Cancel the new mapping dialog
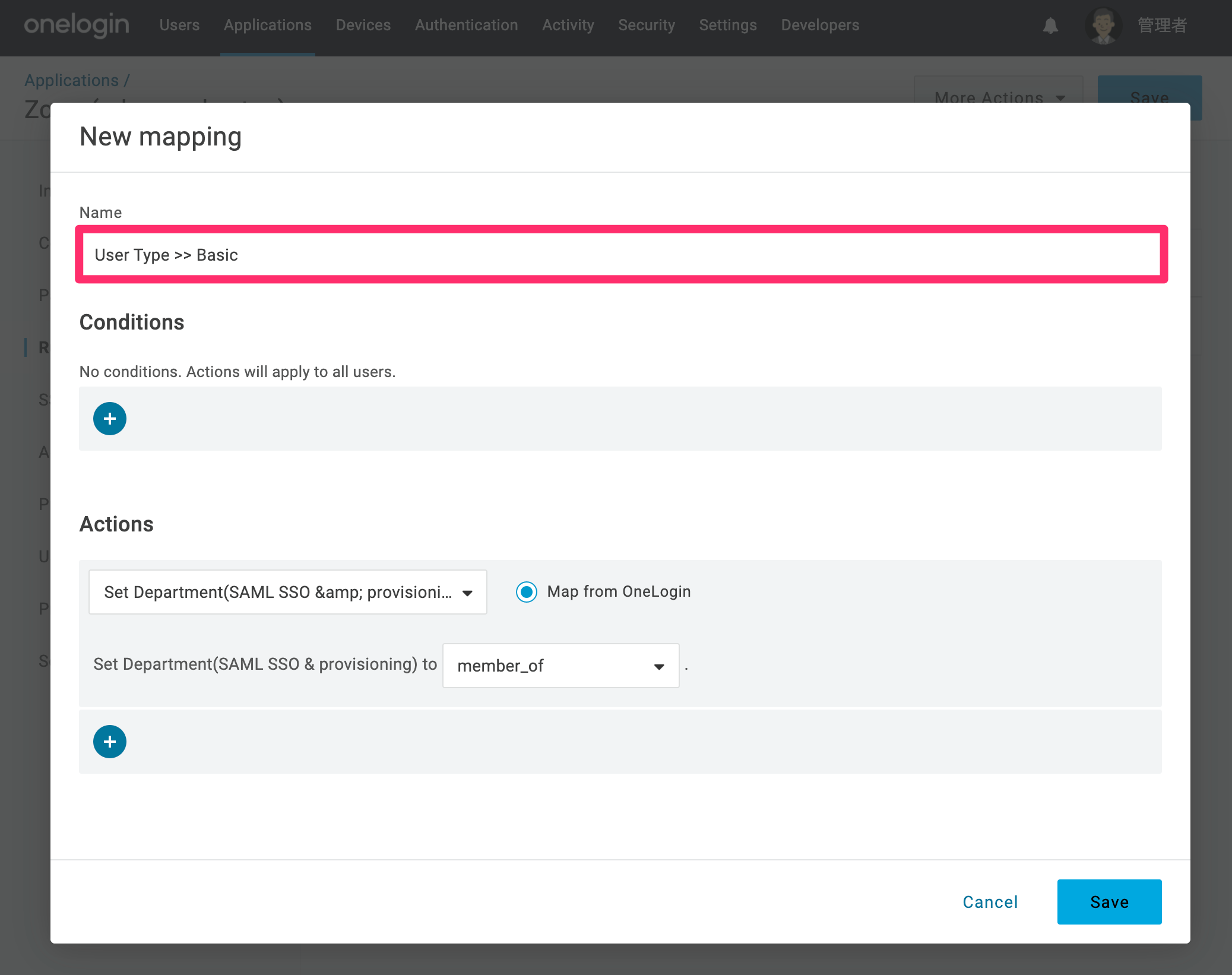The height and width of the screenshot is (975, 1232). tap(990, 902)
